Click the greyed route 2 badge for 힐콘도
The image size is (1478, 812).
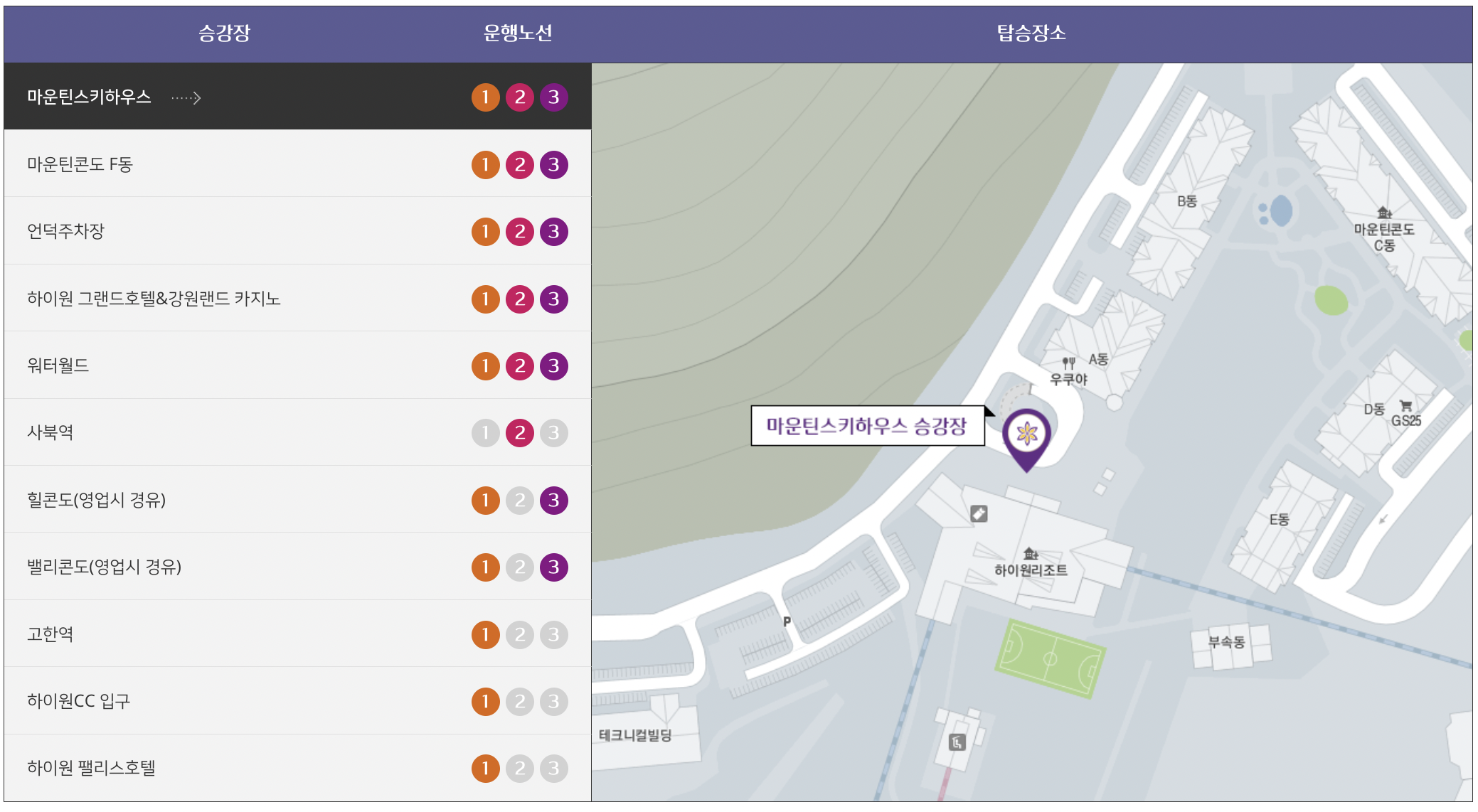(x=520, y=501)
